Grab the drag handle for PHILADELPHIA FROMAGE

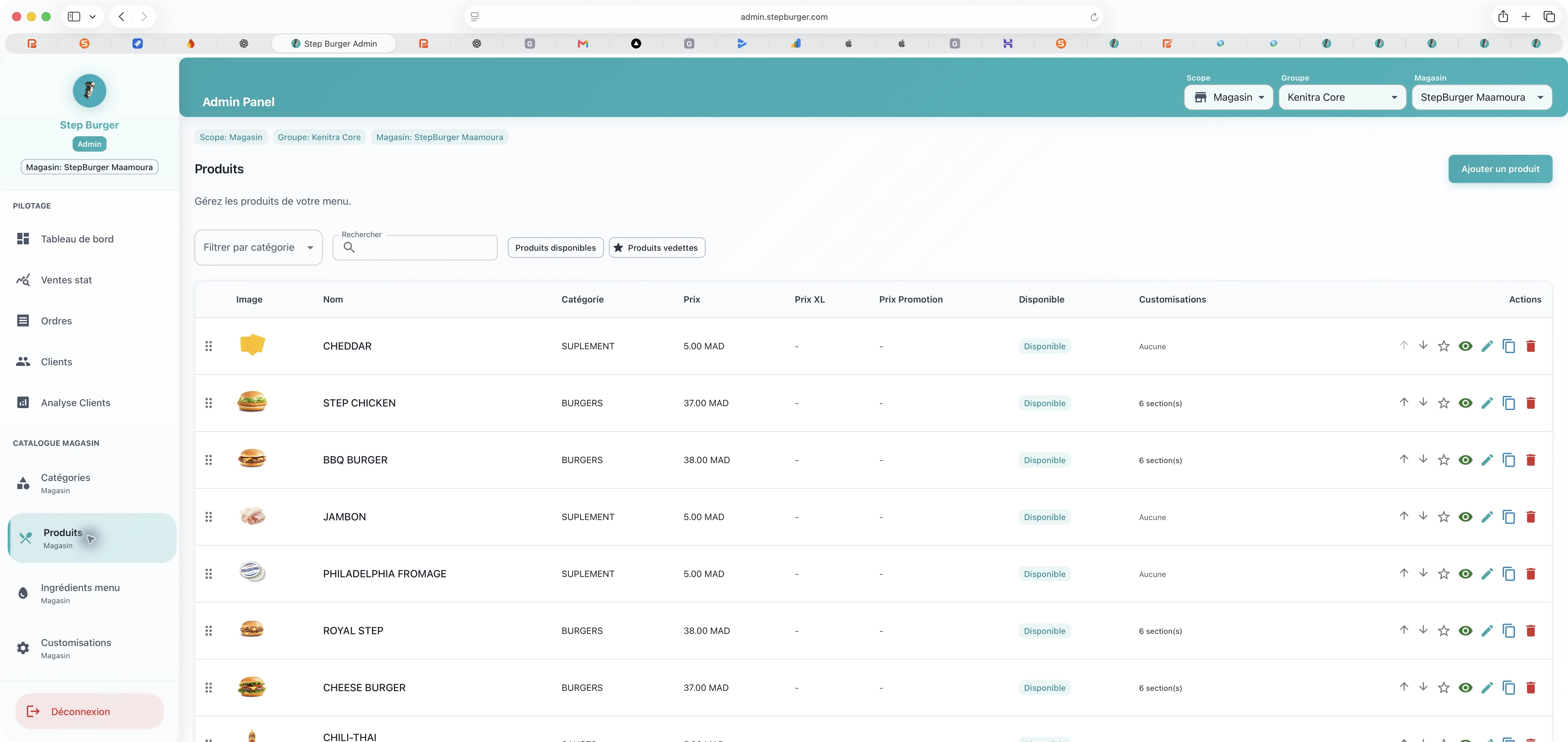click(x=209, y=573)
